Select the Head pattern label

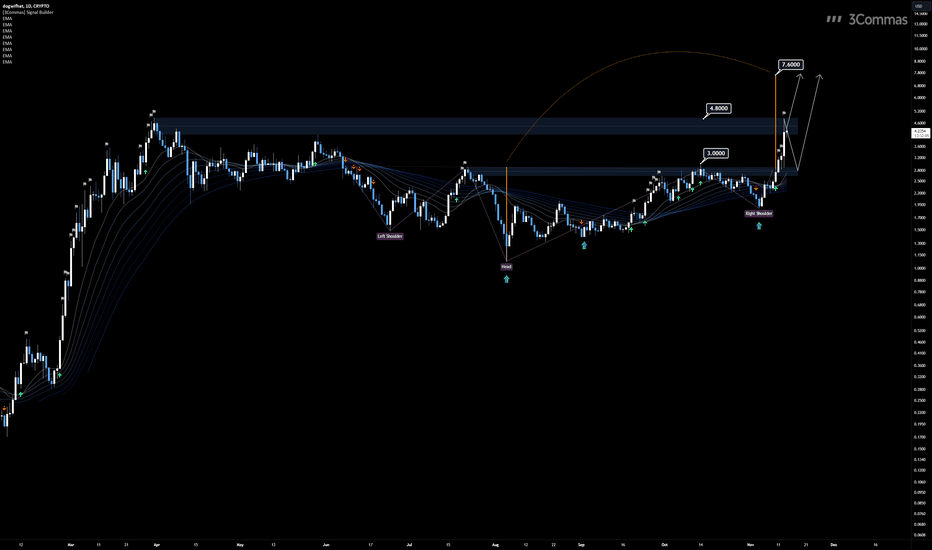pos(506,267)
